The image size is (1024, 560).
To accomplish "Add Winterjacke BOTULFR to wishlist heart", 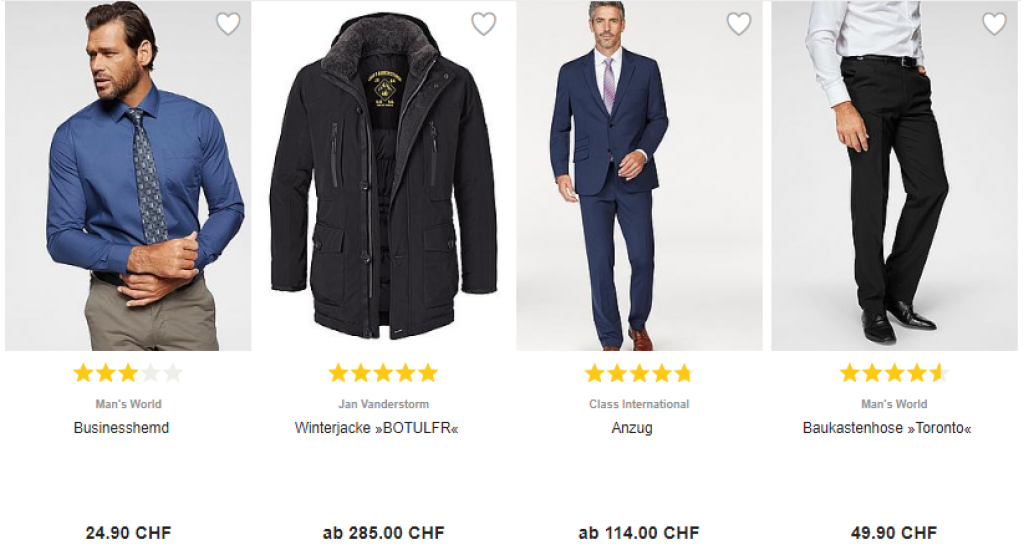I will click(x=483, y=24).
